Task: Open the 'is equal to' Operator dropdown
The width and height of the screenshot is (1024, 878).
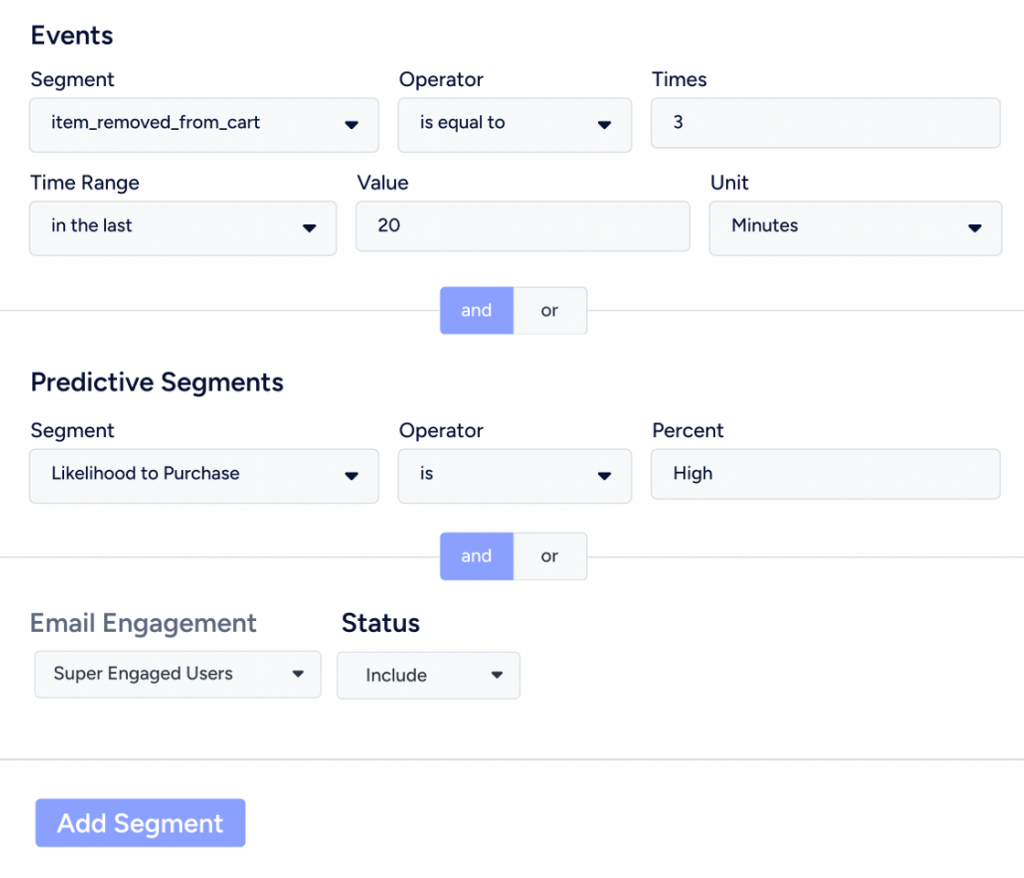Action: coord(514,125)
